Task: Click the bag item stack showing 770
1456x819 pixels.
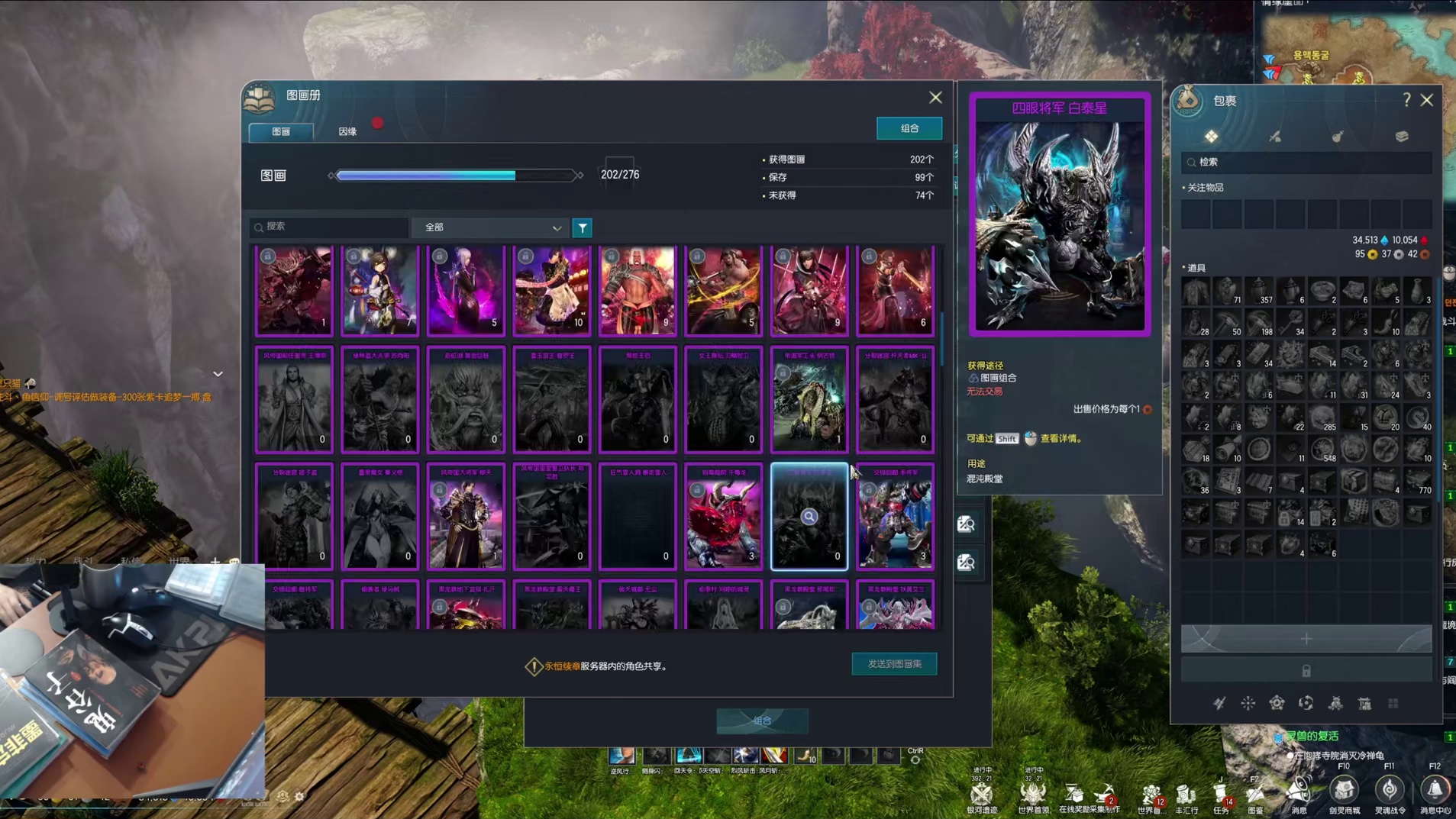Action: [x=1418, y=481]
